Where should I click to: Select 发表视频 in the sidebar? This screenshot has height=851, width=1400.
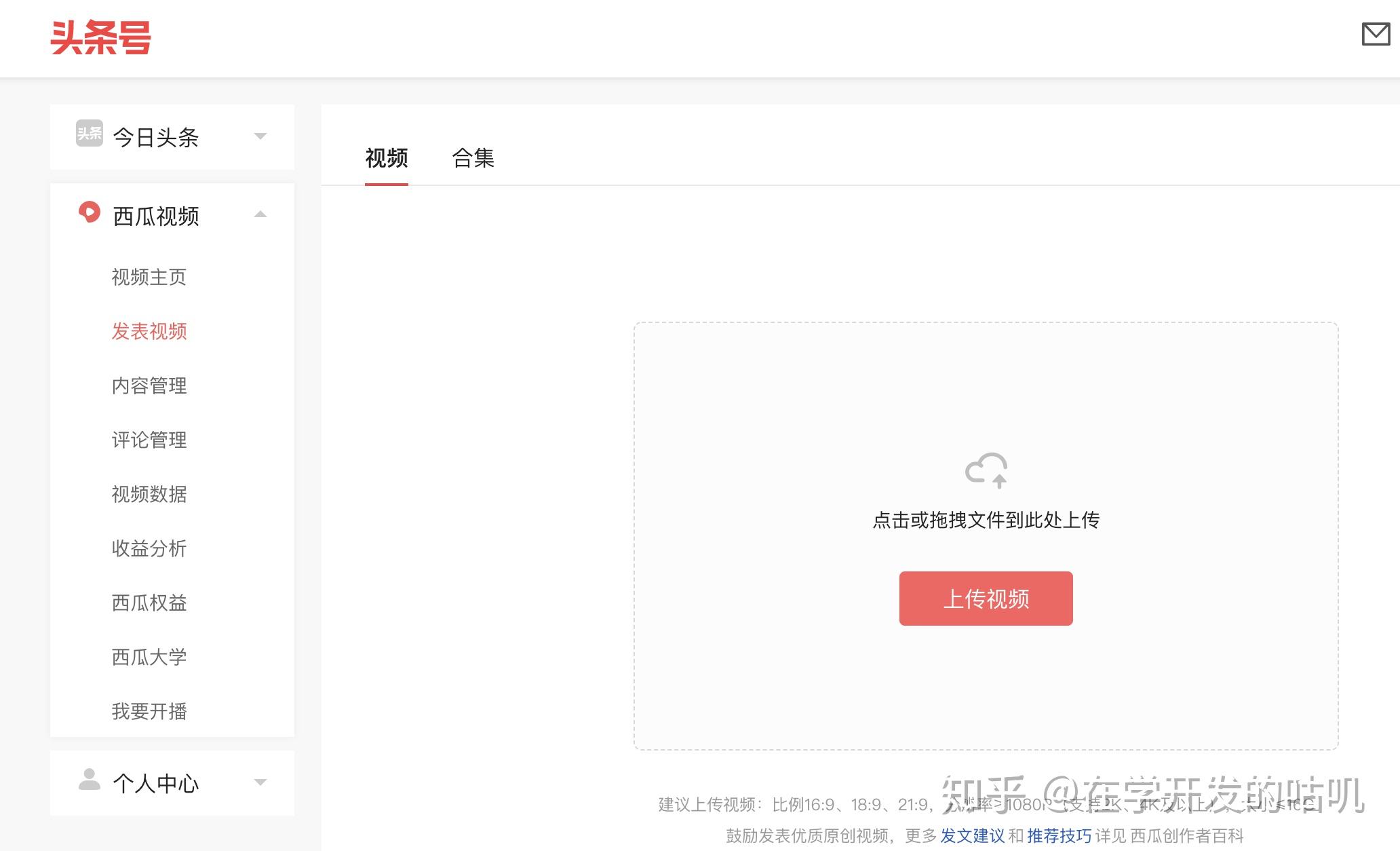coord(149,331)
